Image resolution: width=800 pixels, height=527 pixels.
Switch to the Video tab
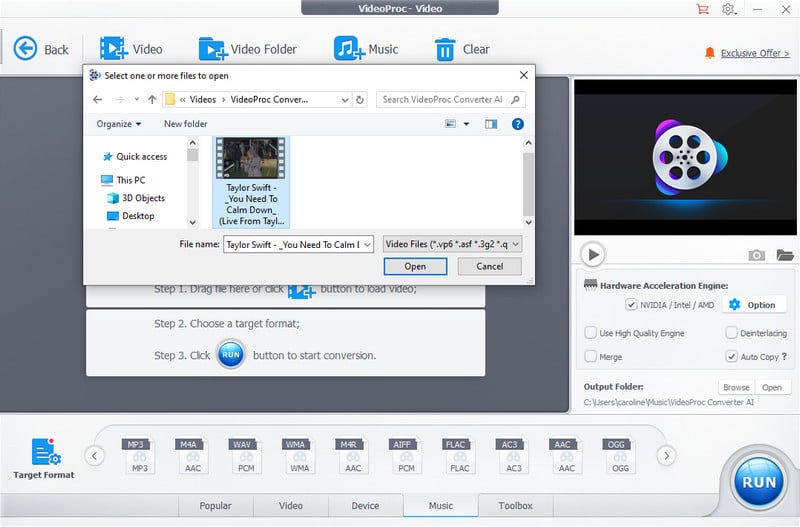290,506
